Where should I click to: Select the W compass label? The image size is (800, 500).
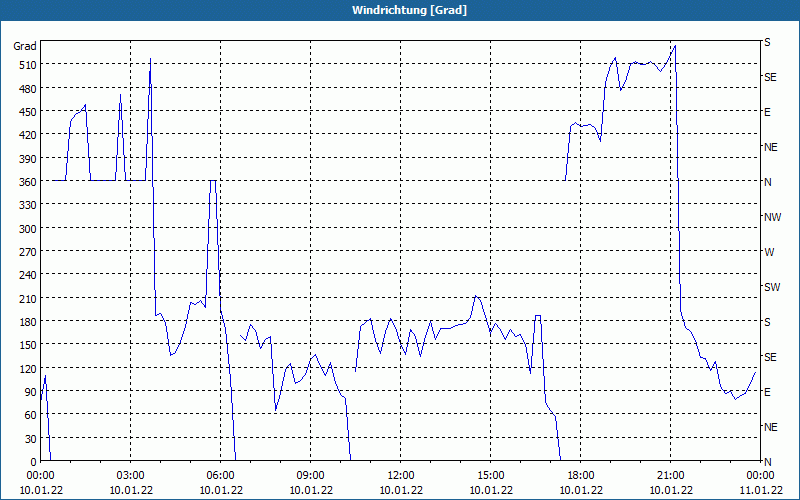pyautogui.click(x=769, y=252)
